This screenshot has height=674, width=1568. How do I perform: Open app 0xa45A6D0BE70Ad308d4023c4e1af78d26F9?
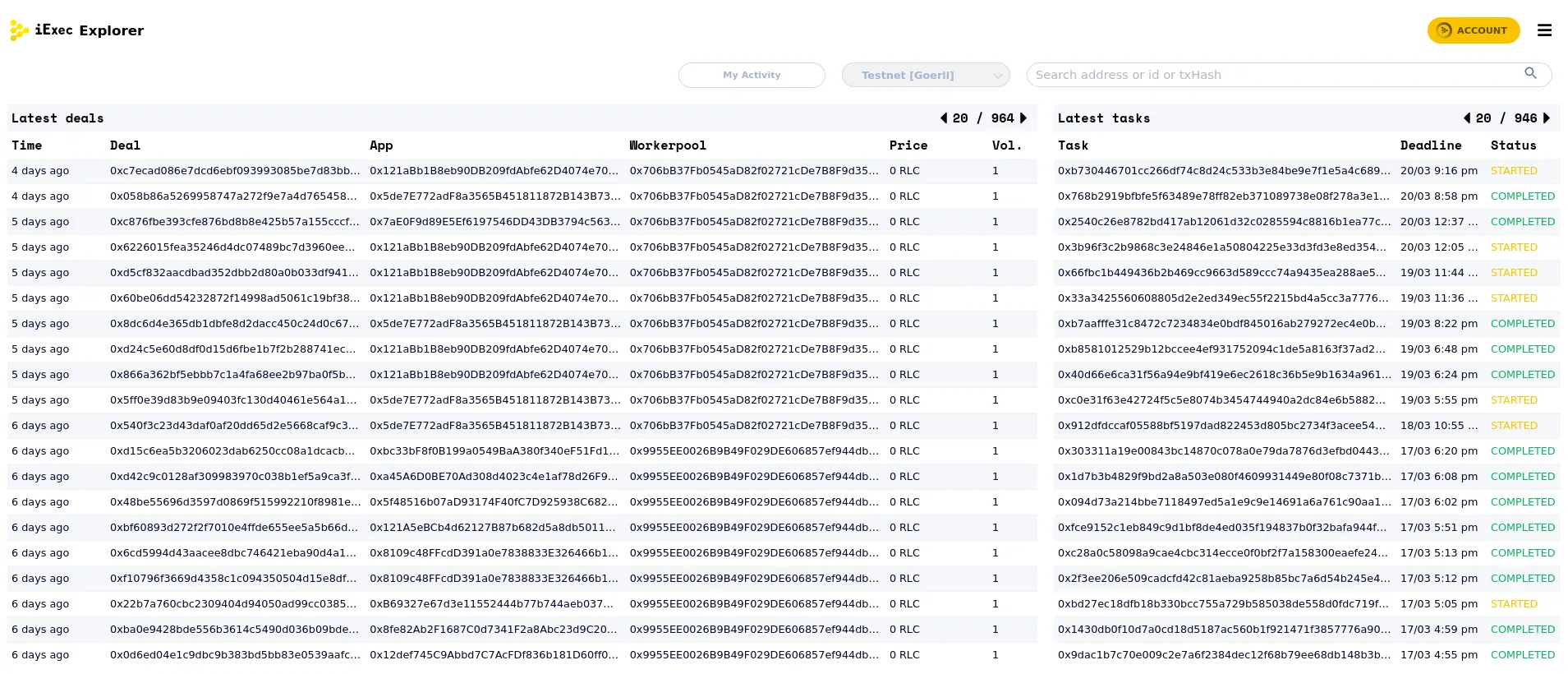tap(494, 477)
